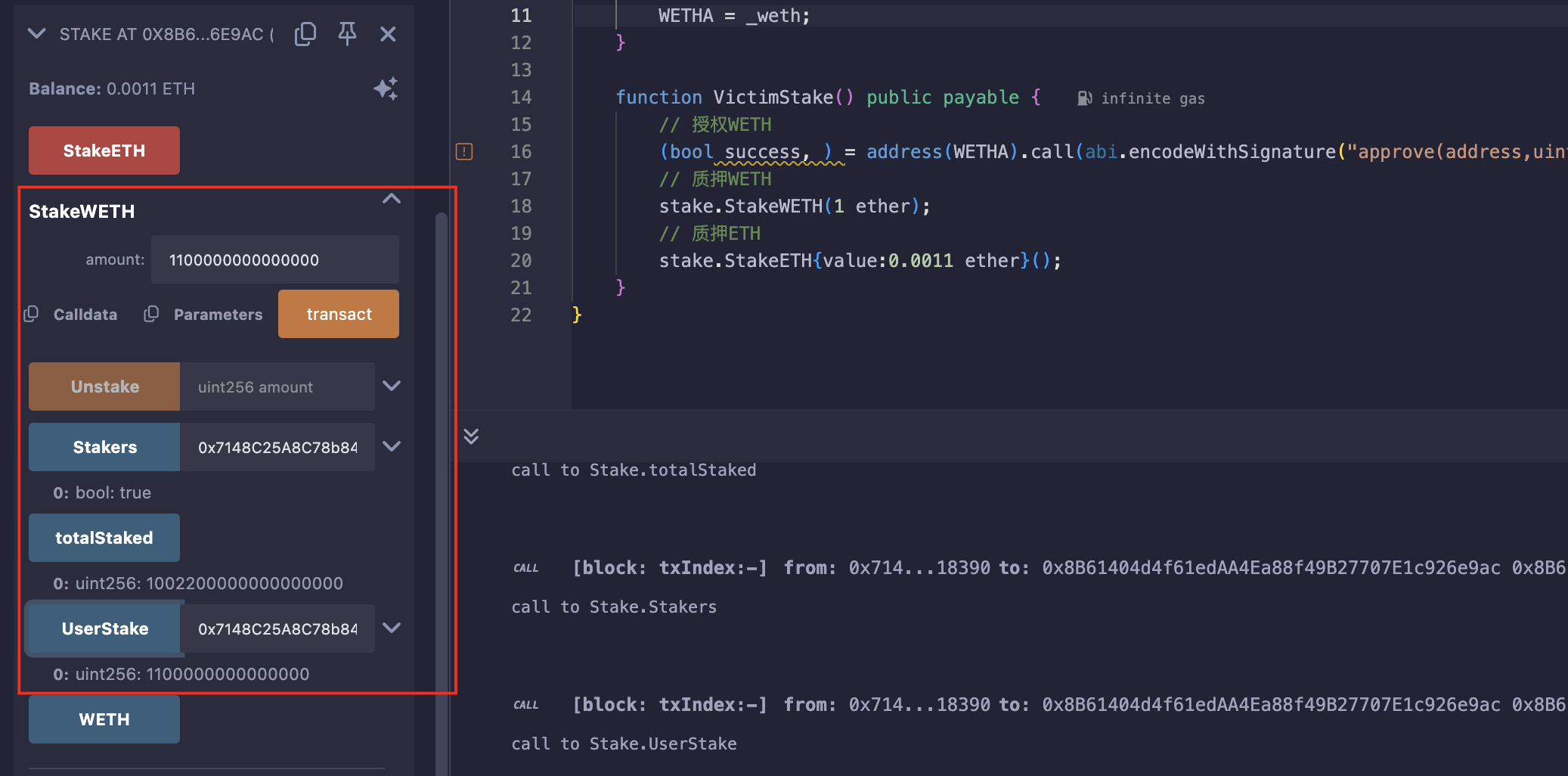
Task: Place cursor on the StakeETH value 0.0011
Action: click(x=920, y=260)
